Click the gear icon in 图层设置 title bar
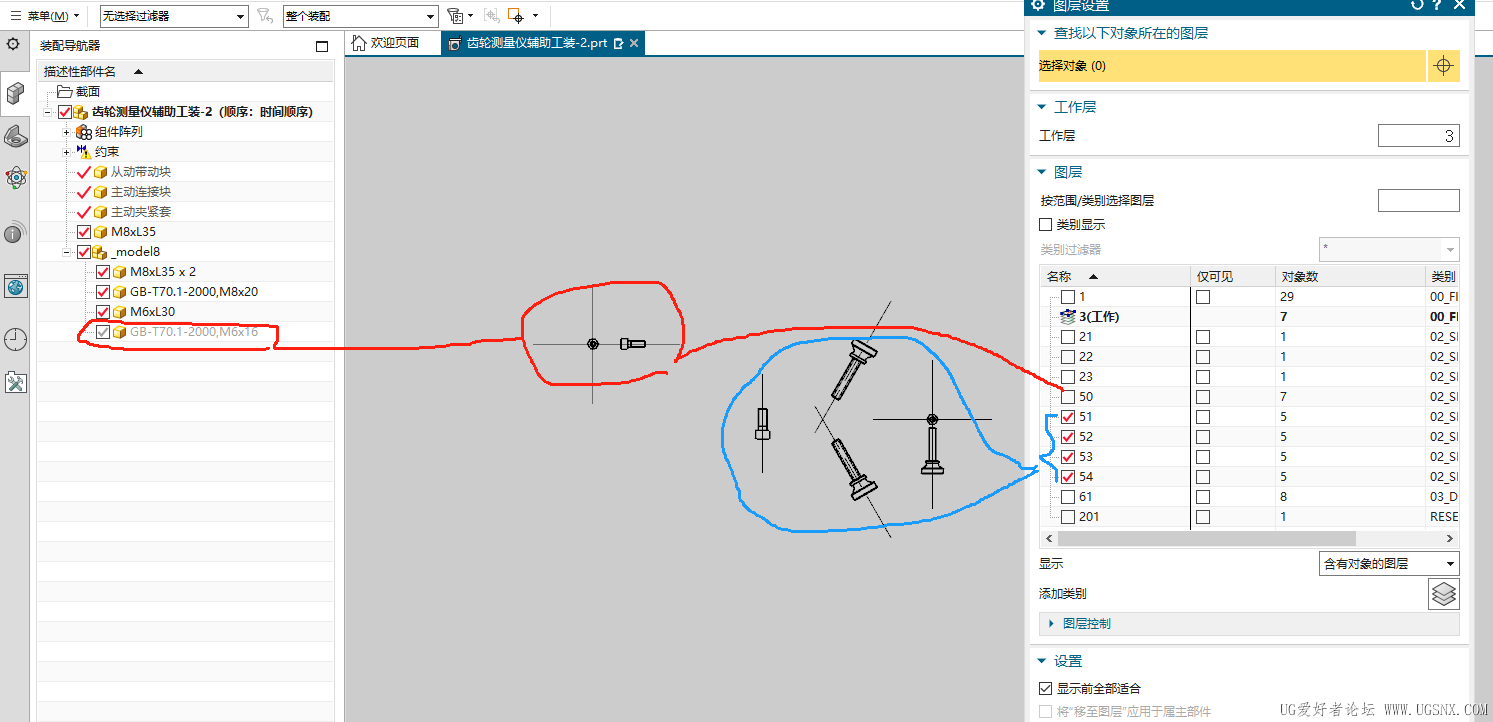 point(1038,5)
